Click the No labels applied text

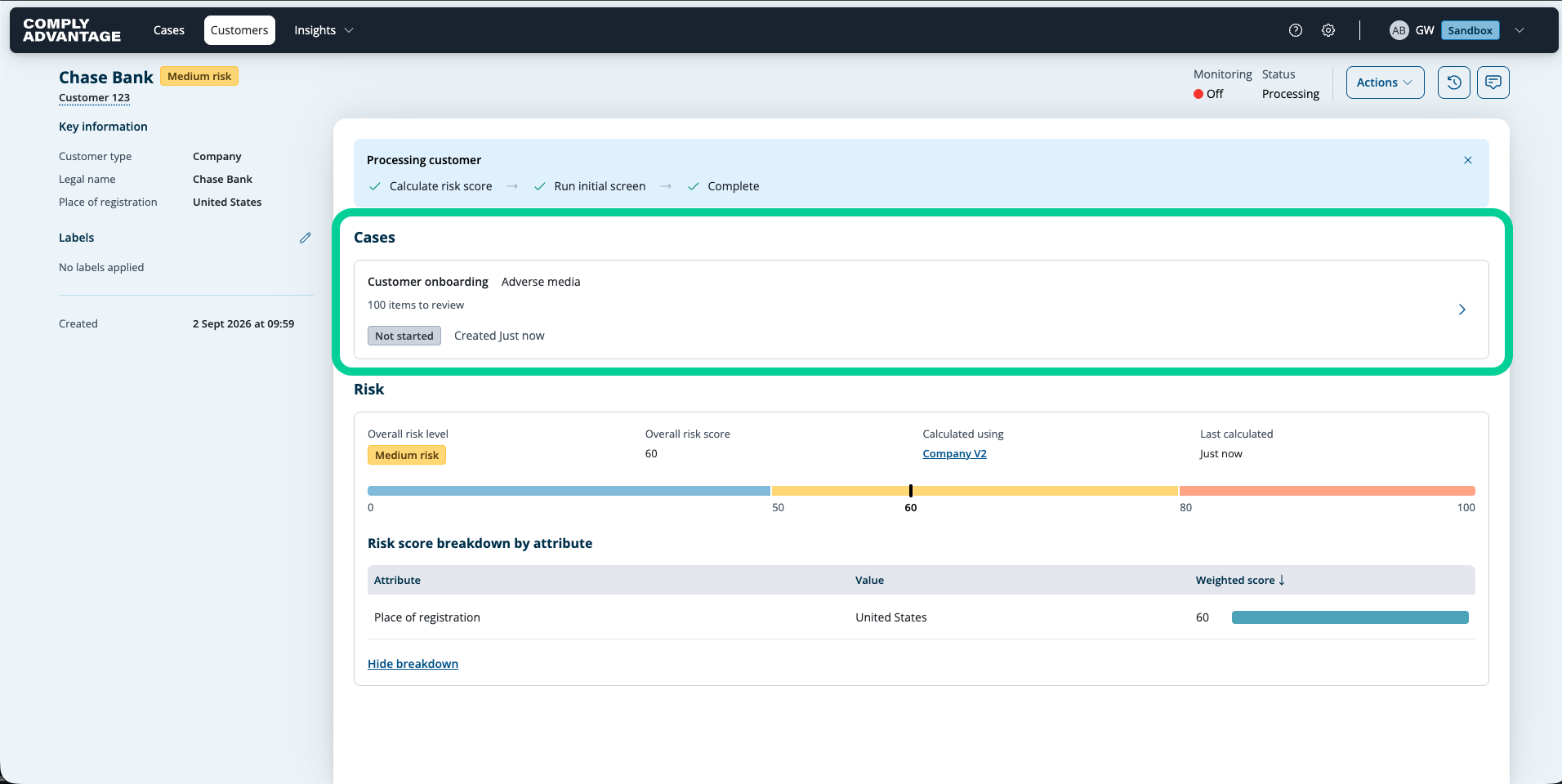point(101,268)
